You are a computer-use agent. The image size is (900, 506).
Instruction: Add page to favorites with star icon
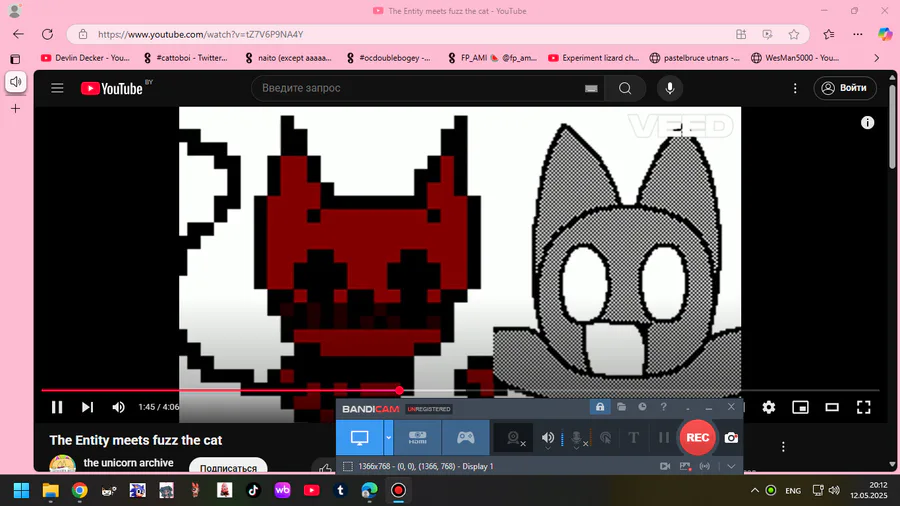[x=794, y=34]
